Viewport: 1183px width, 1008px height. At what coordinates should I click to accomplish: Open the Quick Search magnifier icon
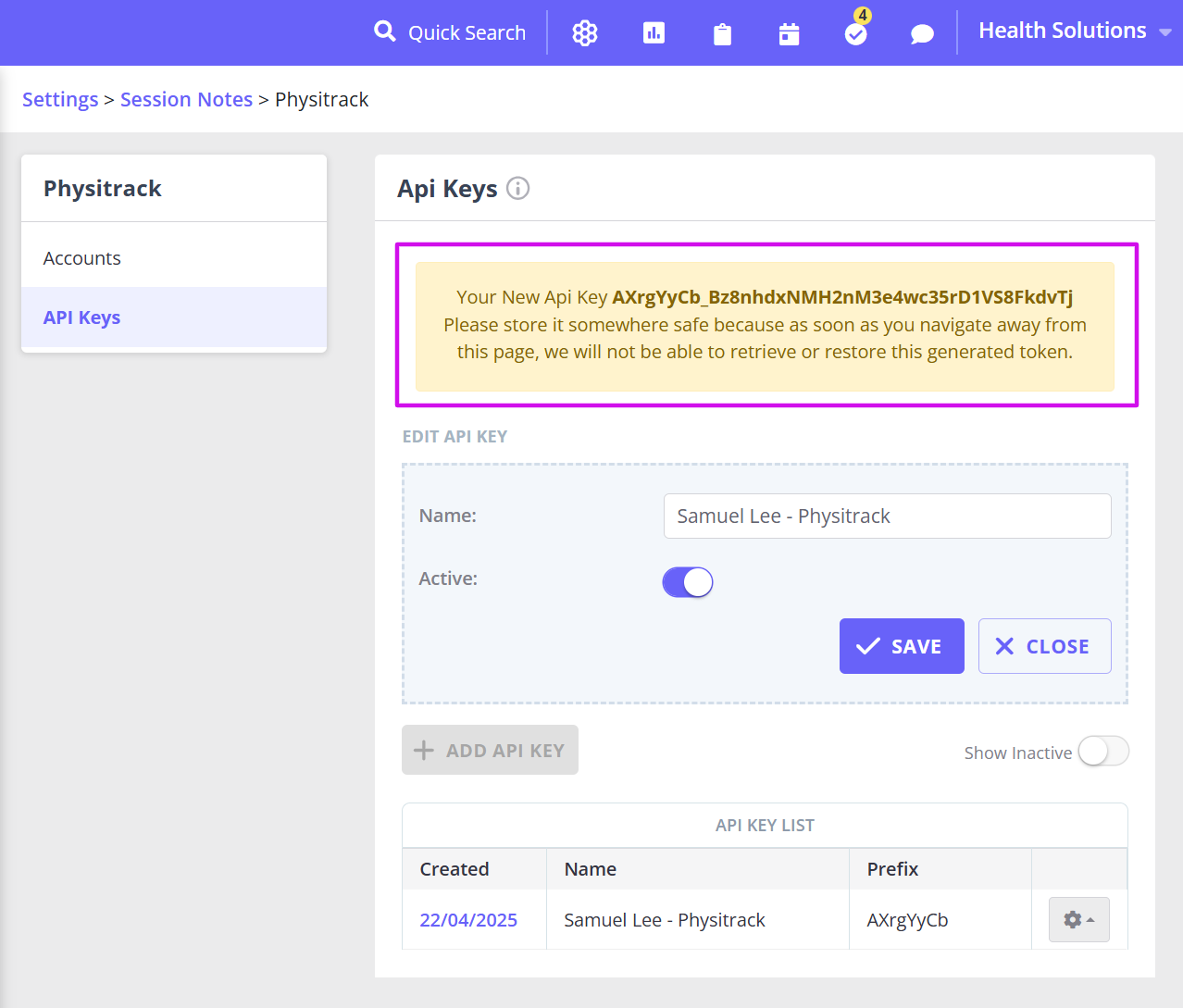384,32
